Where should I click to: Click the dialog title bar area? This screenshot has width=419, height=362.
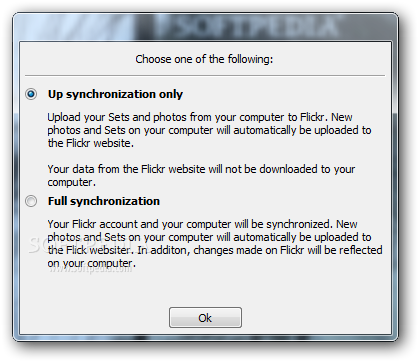205,27
